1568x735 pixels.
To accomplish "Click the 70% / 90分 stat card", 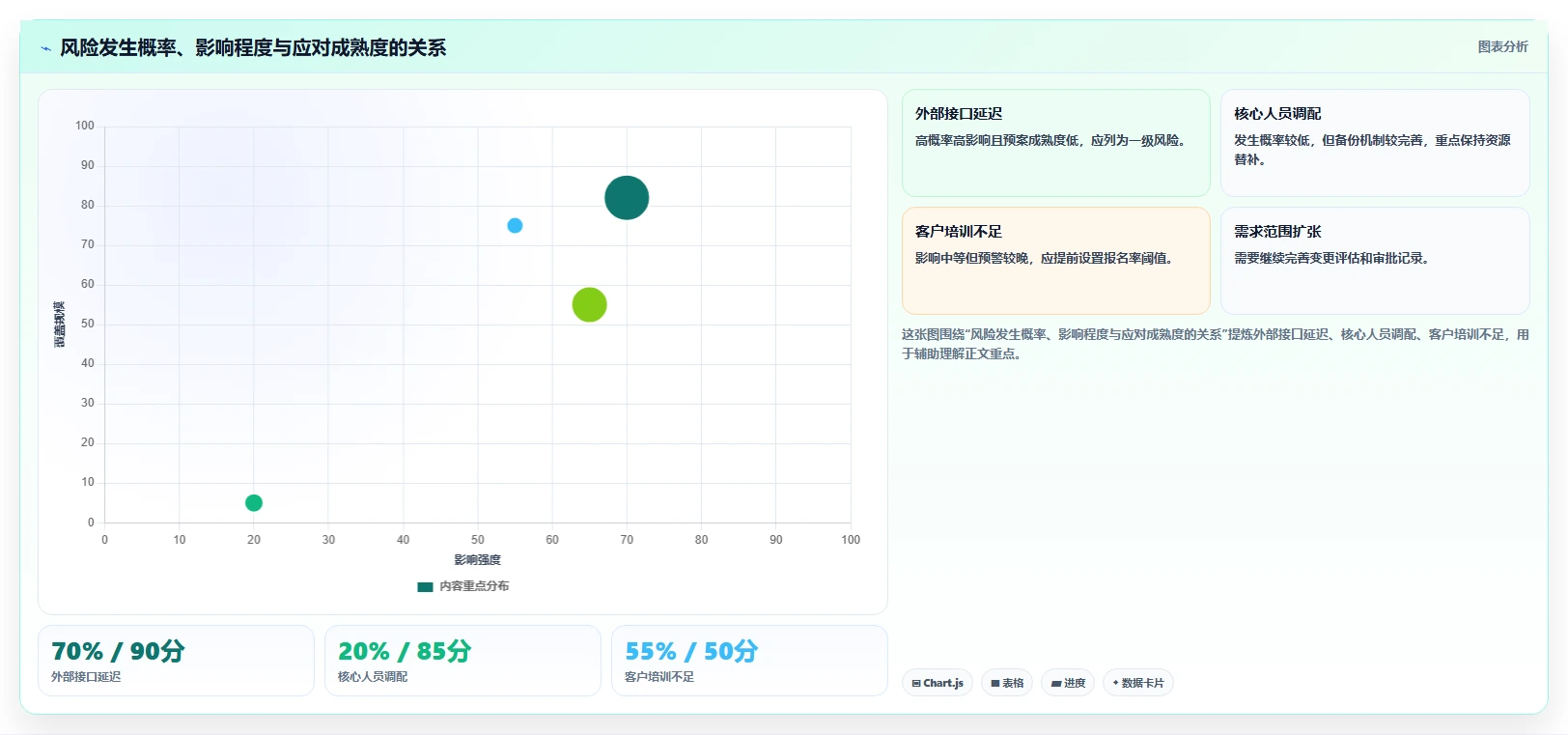I will [x=176, y=661].
